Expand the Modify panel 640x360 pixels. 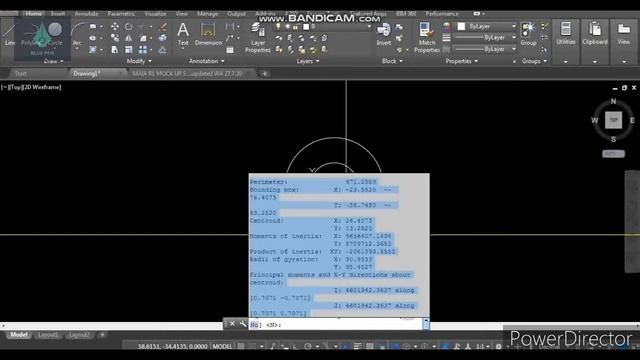[x=139, y=61]
